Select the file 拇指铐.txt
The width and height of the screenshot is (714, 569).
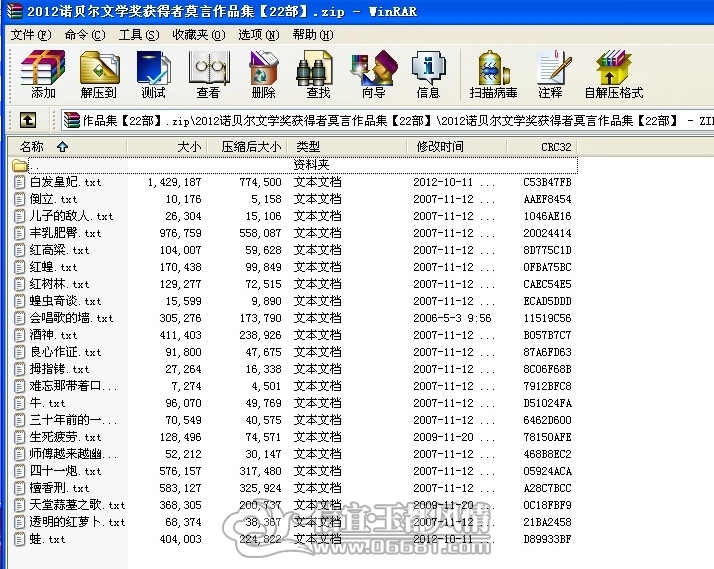(59, 369)
